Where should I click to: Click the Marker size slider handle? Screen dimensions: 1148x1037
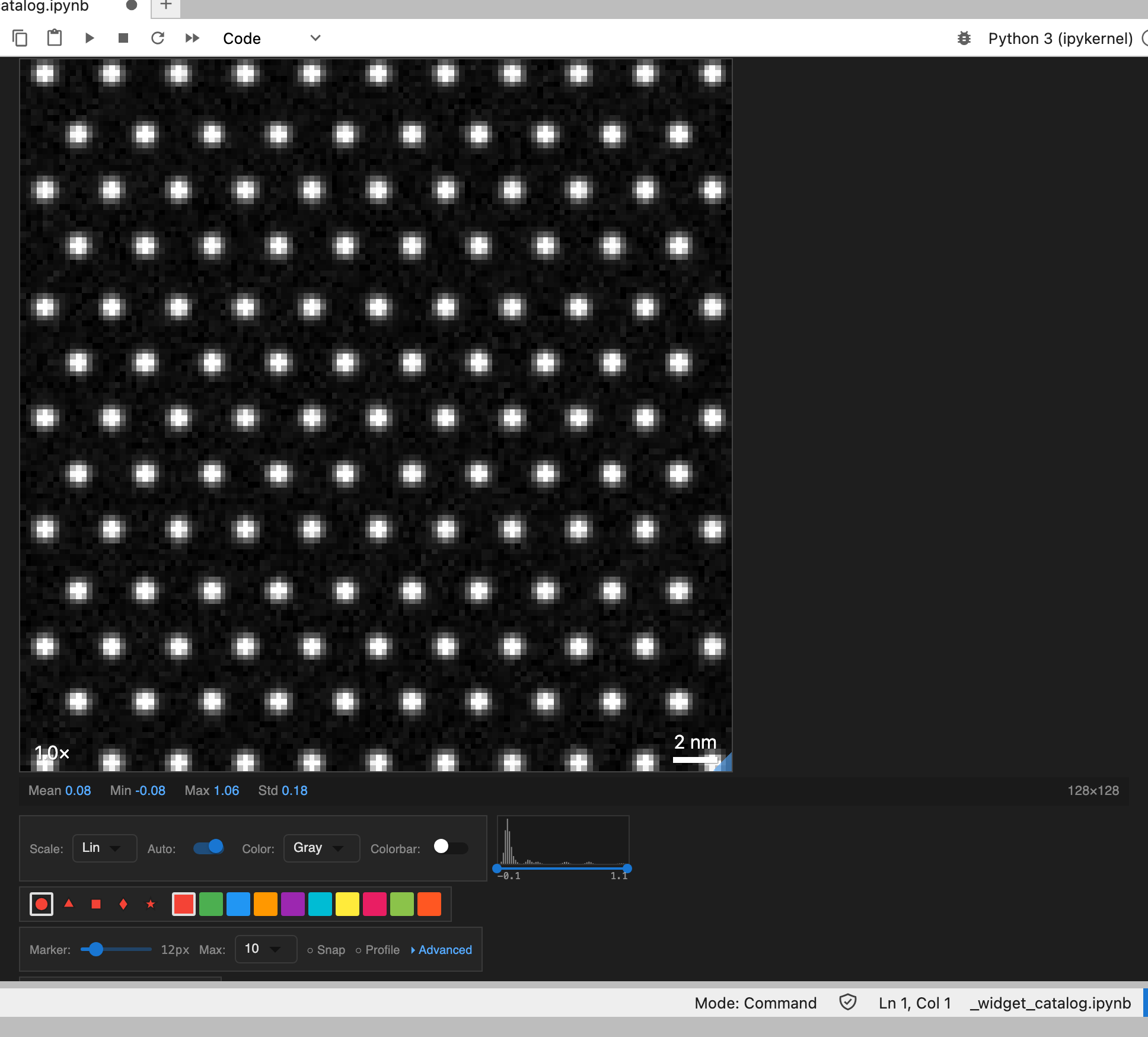point(96,949)
